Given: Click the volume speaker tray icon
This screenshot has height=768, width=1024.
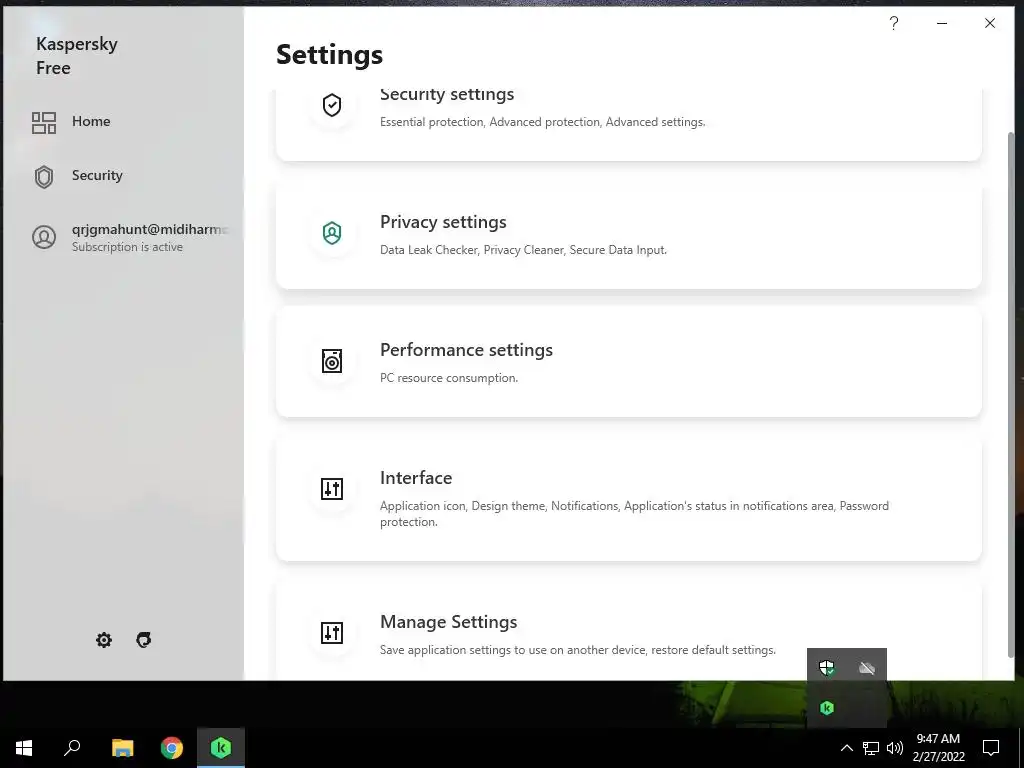Looking at the screenshot, I should pos(895,748).
